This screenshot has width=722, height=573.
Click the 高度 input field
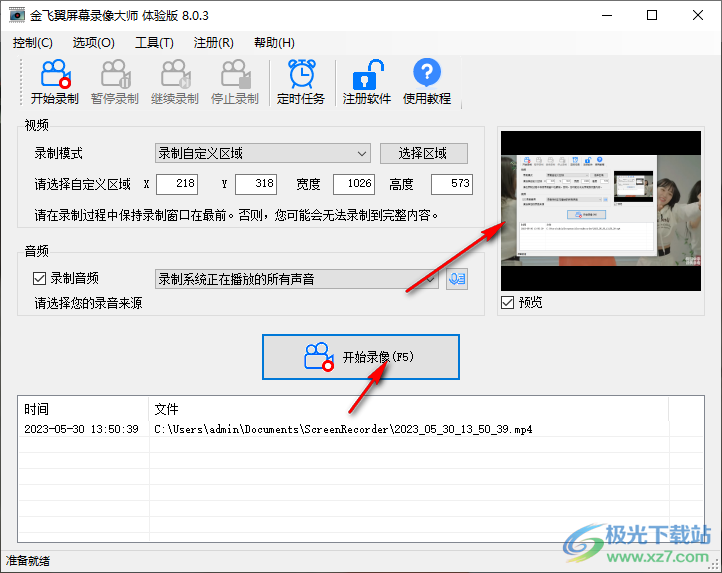pos(452,184)
